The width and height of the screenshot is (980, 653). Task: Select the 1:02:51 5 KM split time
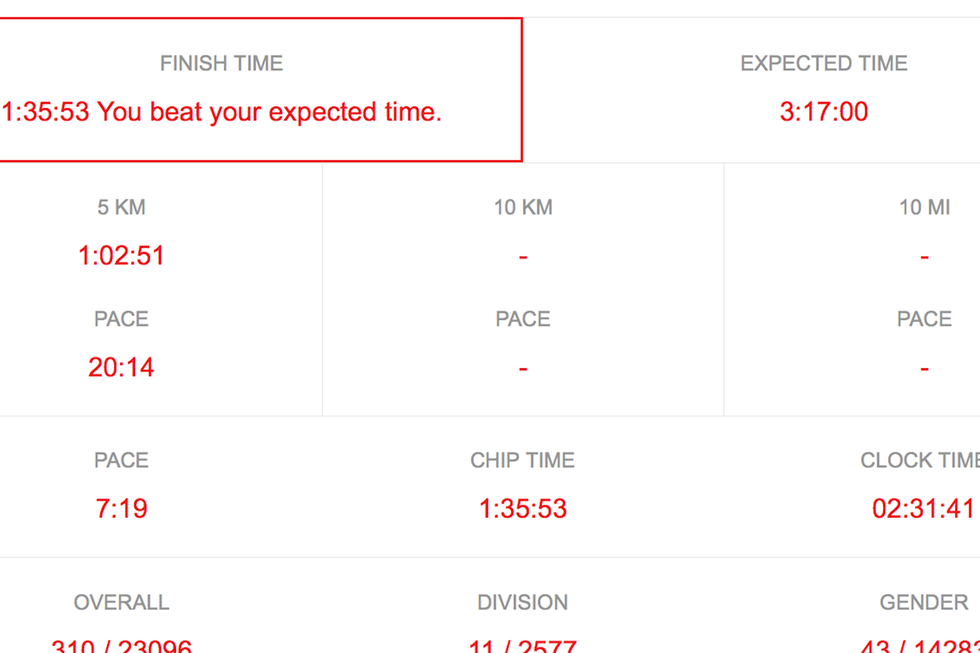click(121, 256)
